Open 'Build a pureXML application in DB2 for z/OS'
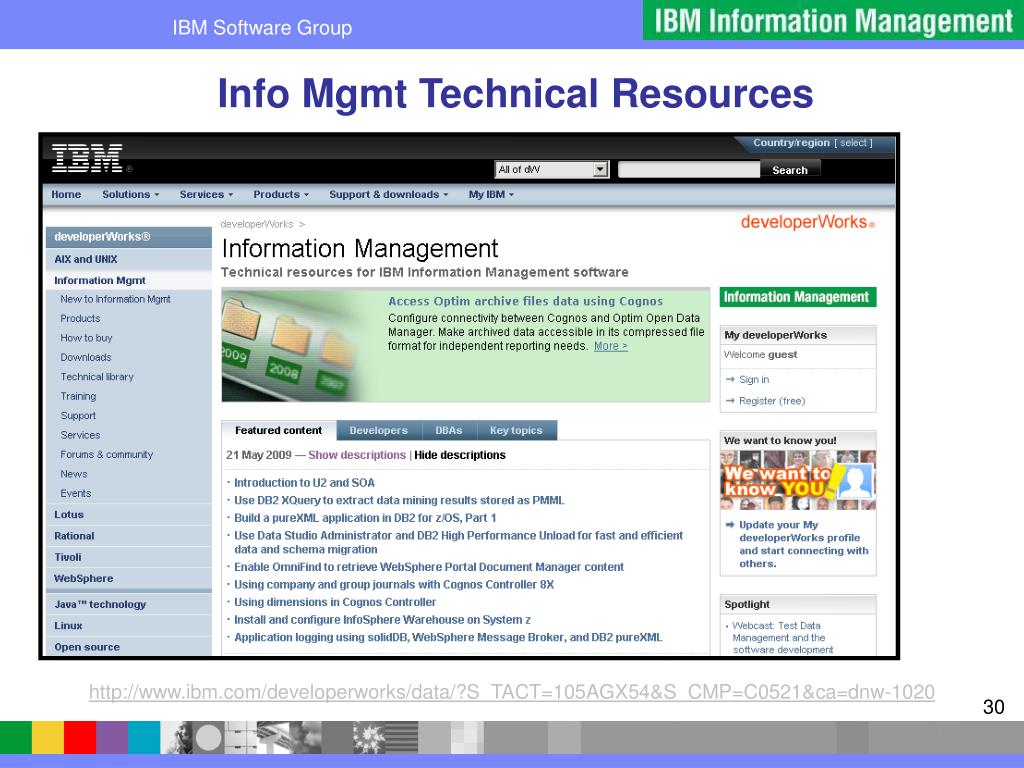The width and height of the screenshot is (1024, 768). click(x=365, y=519)
